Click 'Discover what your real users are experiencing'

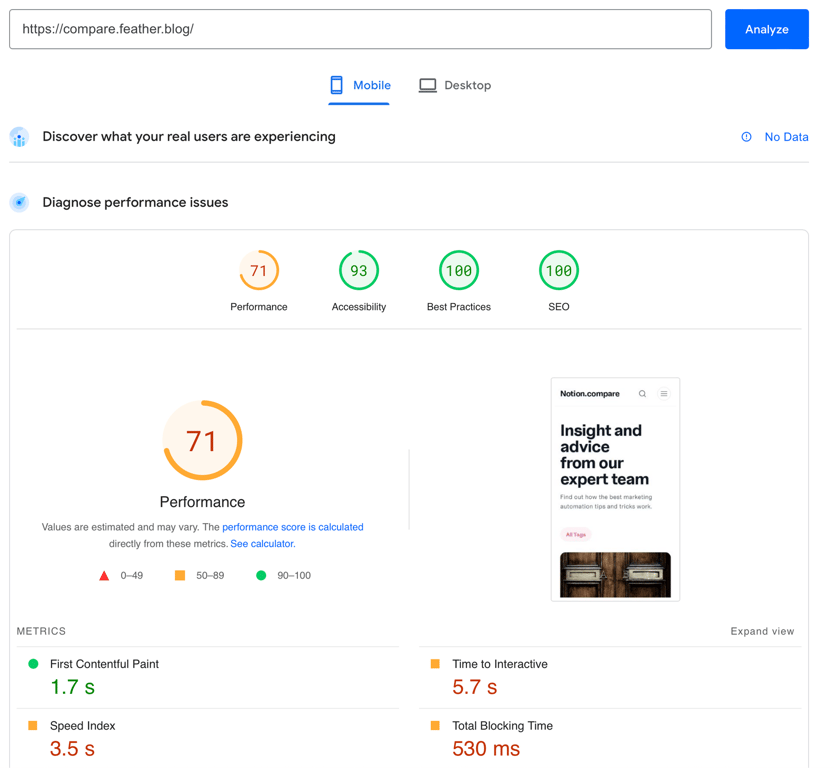tap(189, 137)
